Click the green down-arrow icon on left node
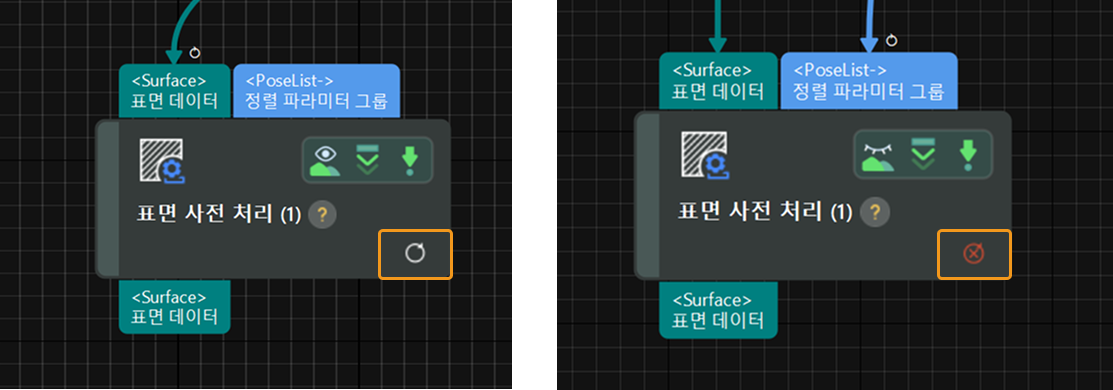Screen dimensions: 1113x390 (x=410, y=161)
